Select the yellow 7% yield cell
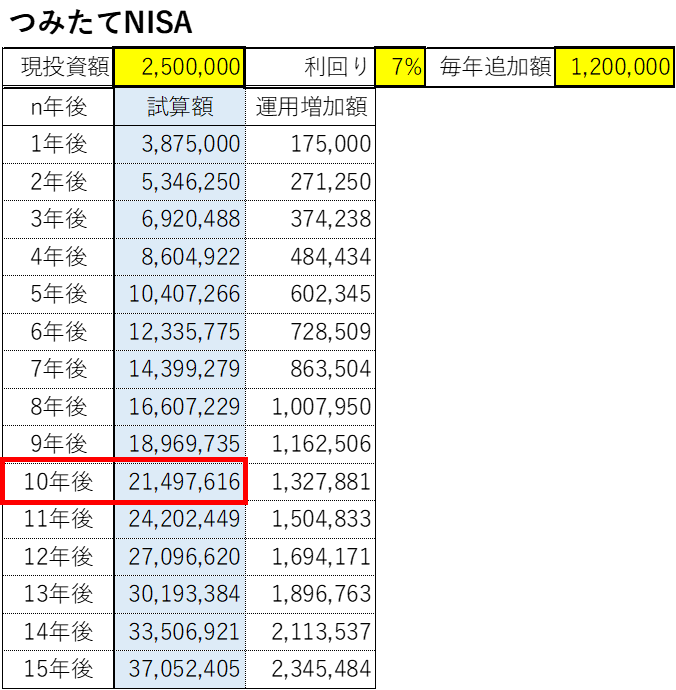Viewport: 676px width, 690px height. (x=400, y=67)
